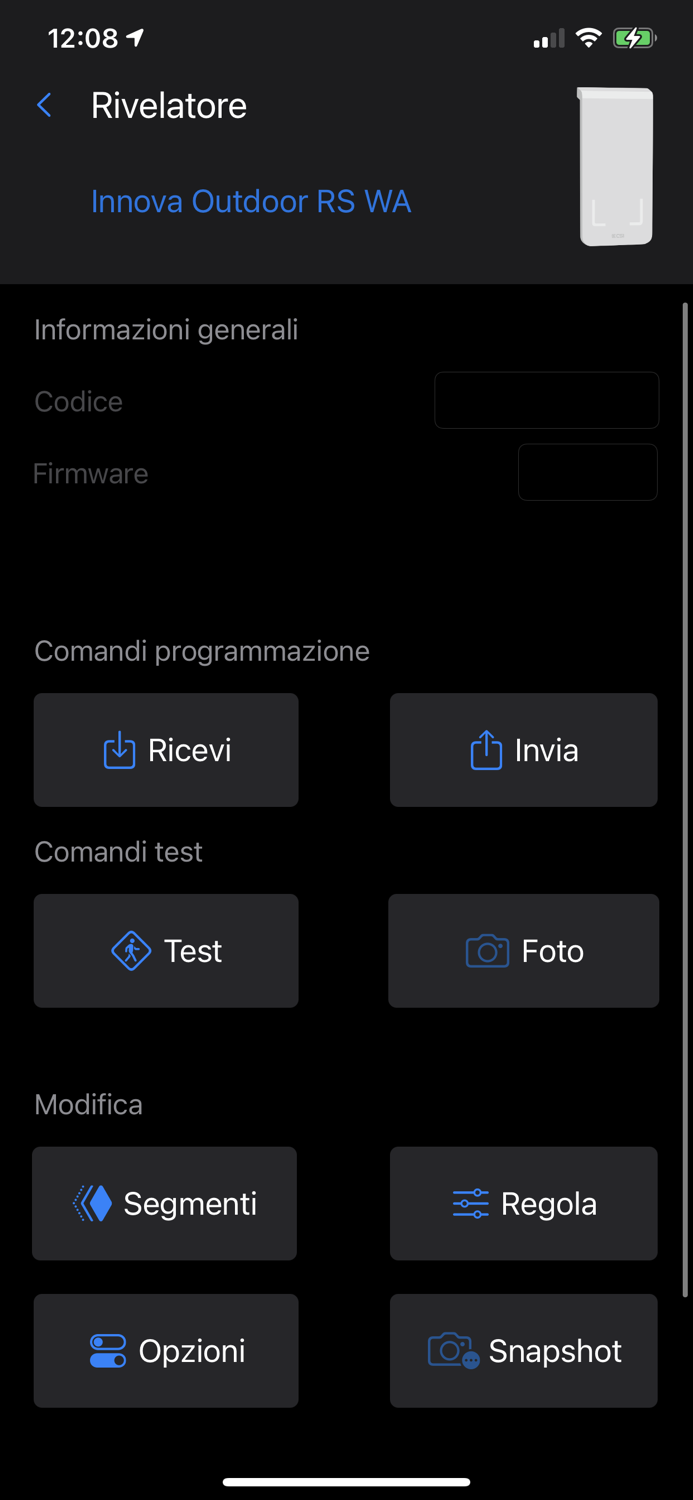This screenshot has width=693, height=1500.
Task: Tap the detector device thumbnail image
Action: click(x=616, y=166)
